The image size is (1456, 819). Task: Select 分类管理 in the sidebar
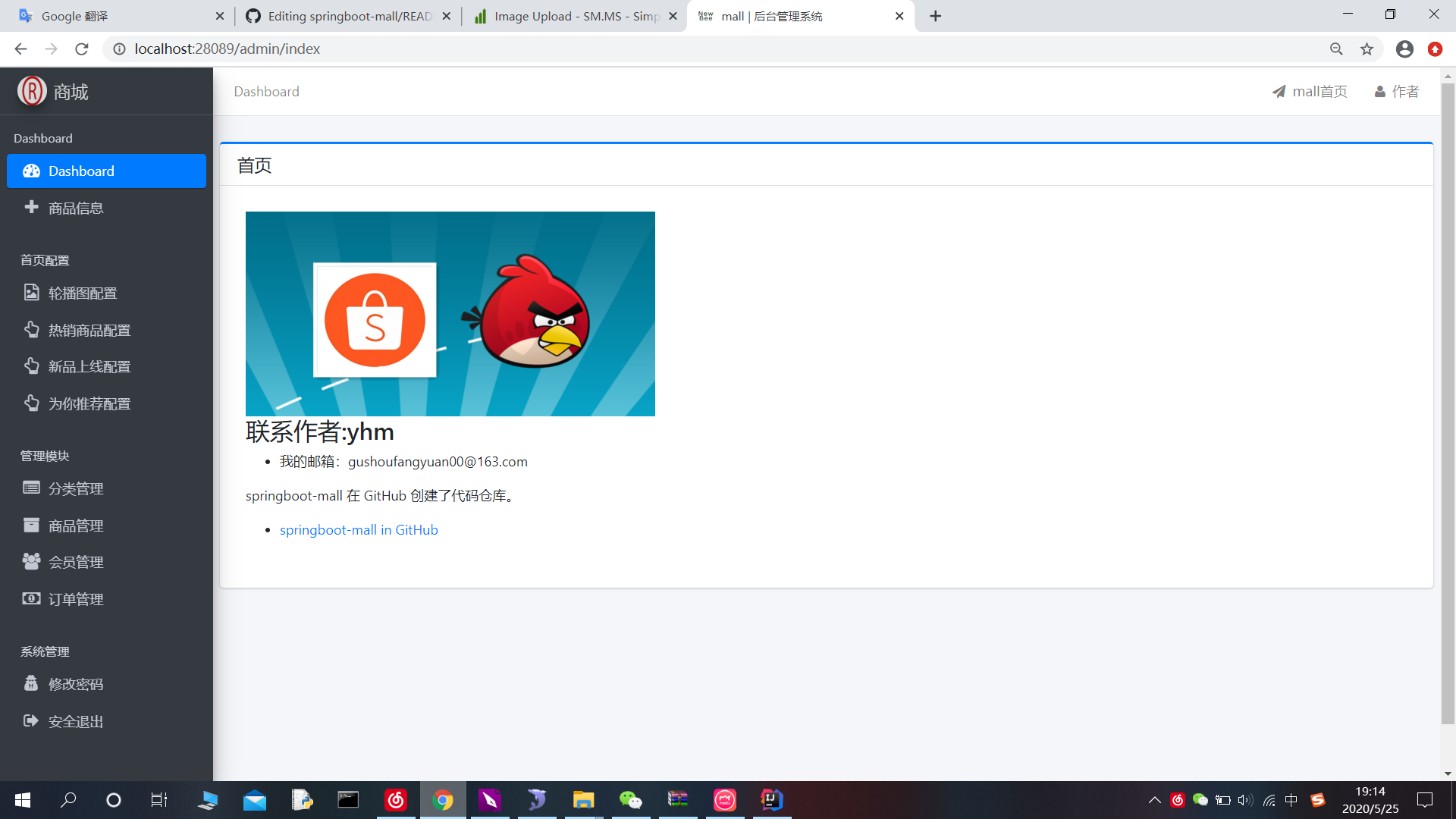(x=75, y=489)
